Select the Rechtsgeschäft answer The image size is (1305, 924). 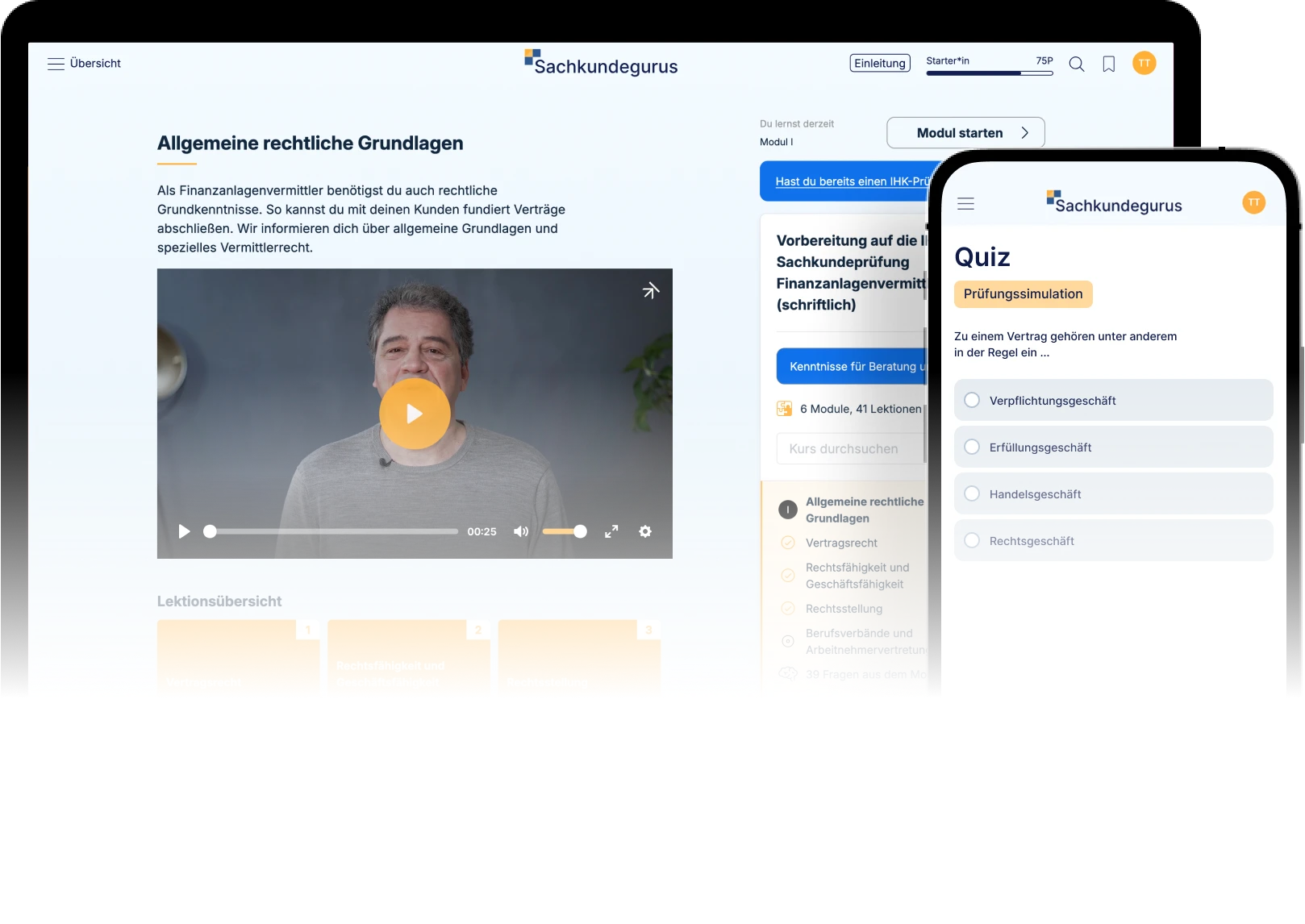coord(1113,541)
